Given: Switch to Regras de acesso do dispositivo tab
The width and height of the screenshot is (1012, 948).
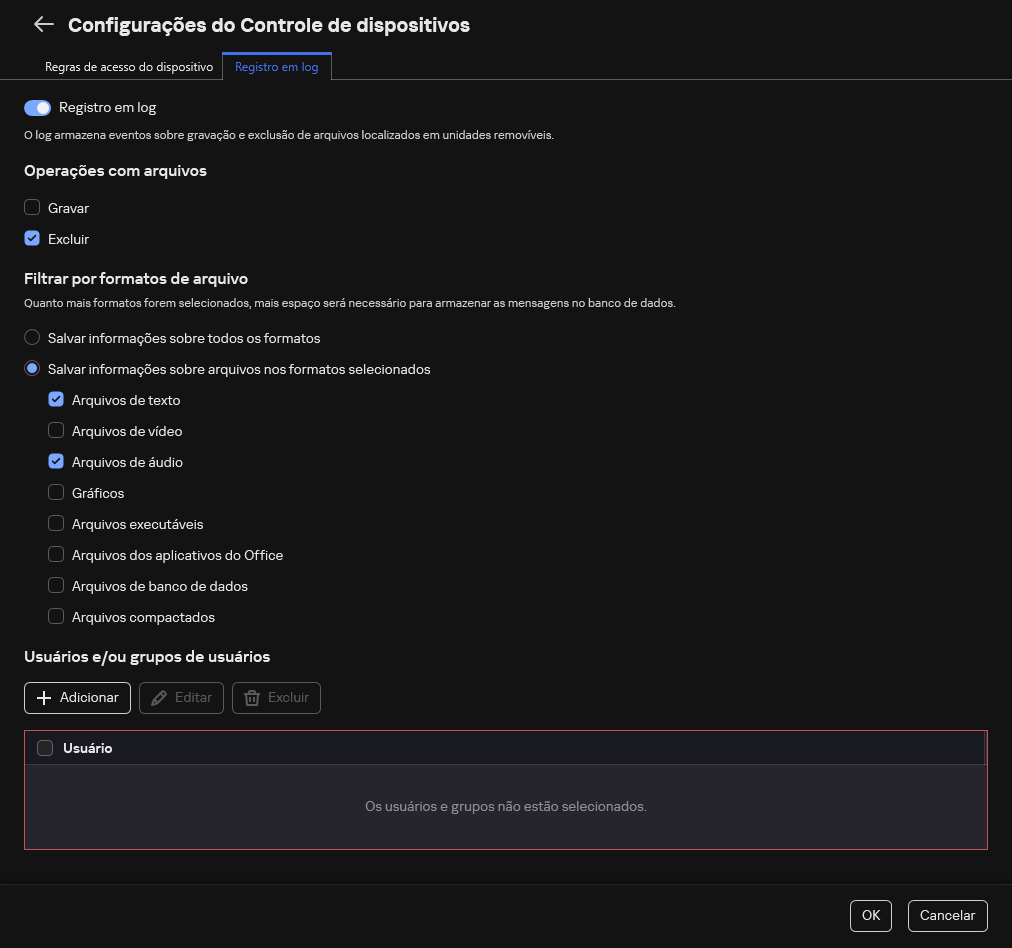Looking at the screenshot, I should coord(129,67).
